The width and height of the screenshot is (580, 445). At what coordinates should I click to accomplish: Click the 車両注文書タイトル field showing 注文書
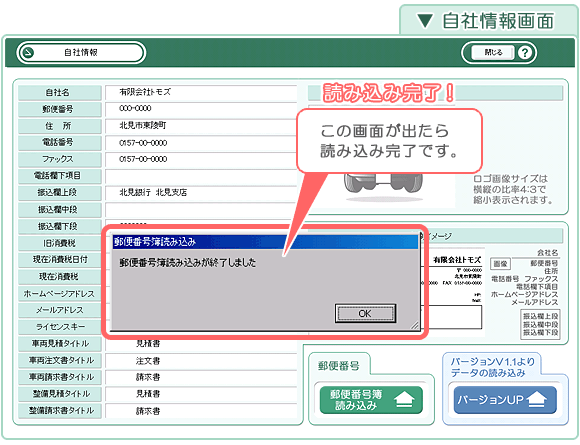pyautogui.click(x=201, y=361)
